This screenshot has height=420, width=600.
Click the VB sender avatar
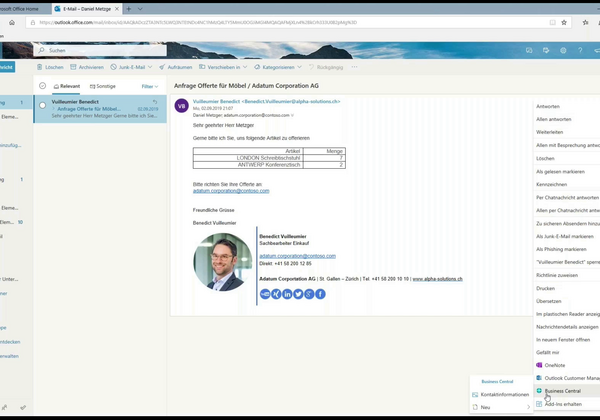(x=181, y=106)
